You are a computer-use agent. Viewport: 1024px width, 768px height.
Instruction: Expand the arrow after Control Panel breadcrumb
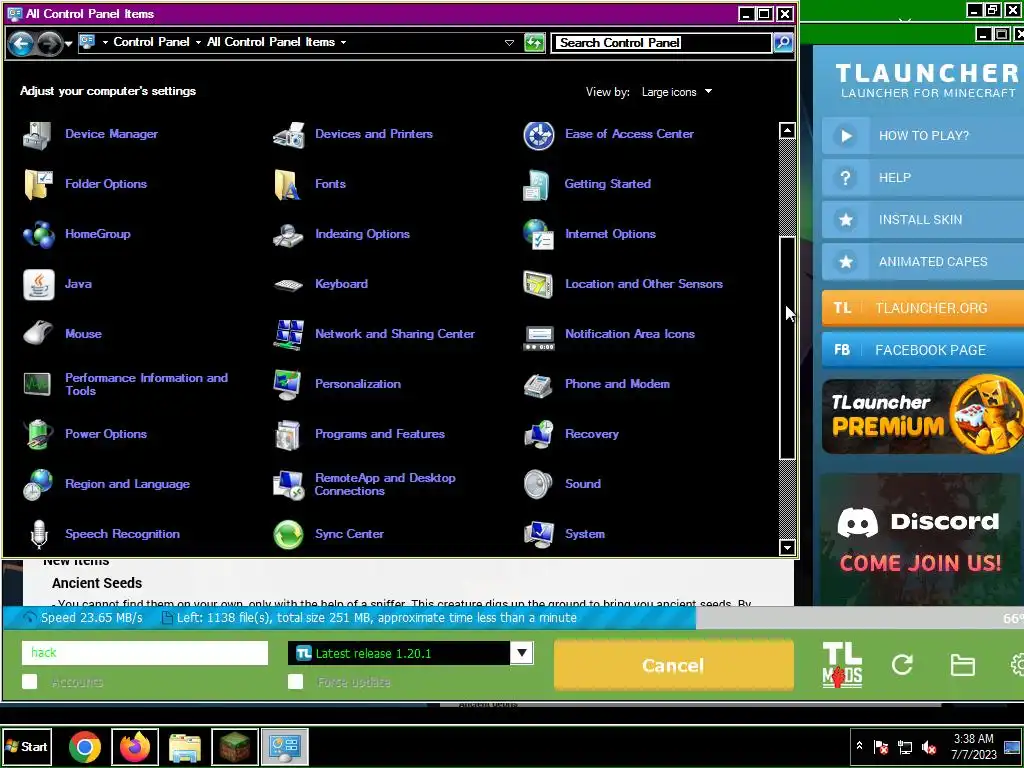tap(199, 42)
